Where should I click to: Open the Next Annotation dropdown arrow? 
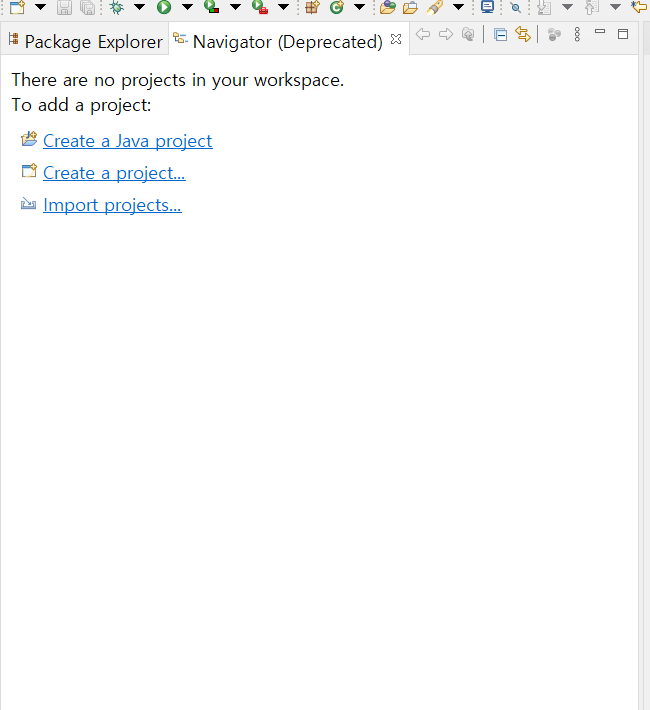click(567, 7)
